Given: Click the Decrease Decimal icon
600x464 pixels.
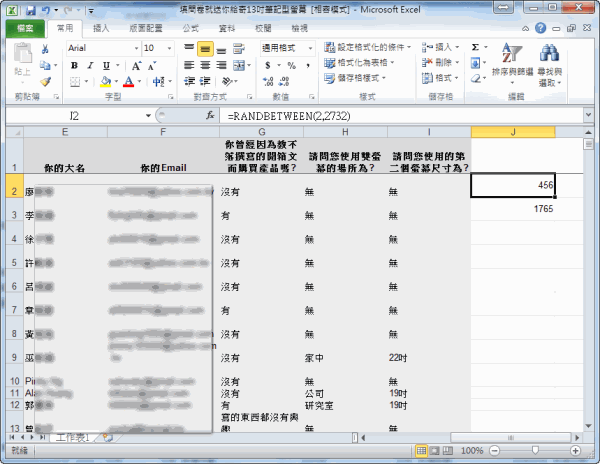Looking at the screenshot, I should click(284, 81).
